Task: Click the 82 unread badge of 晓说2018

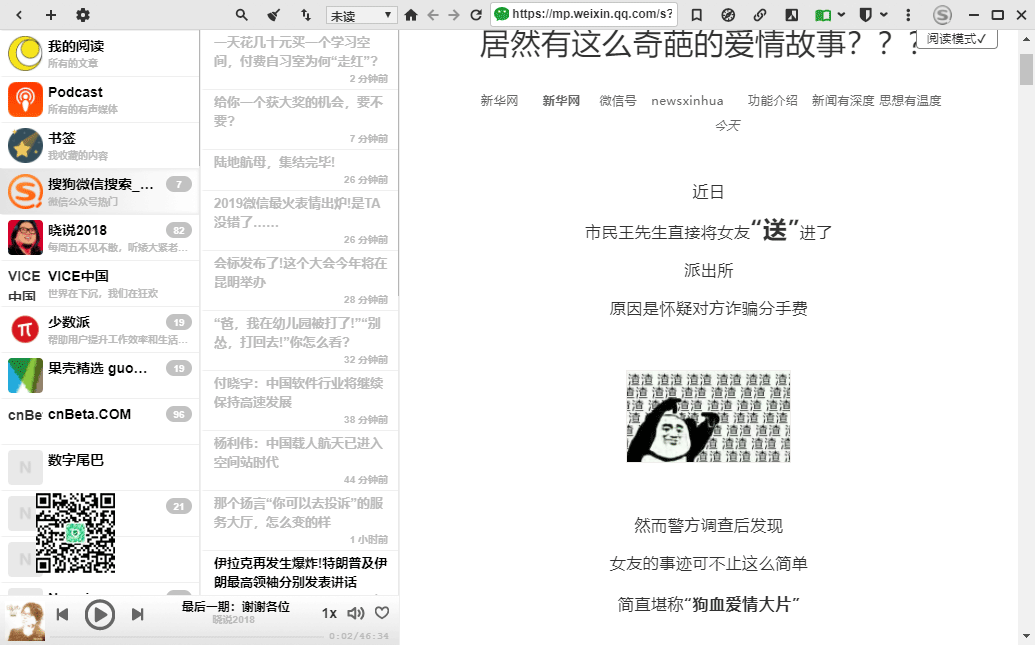Action: (179, 230)
